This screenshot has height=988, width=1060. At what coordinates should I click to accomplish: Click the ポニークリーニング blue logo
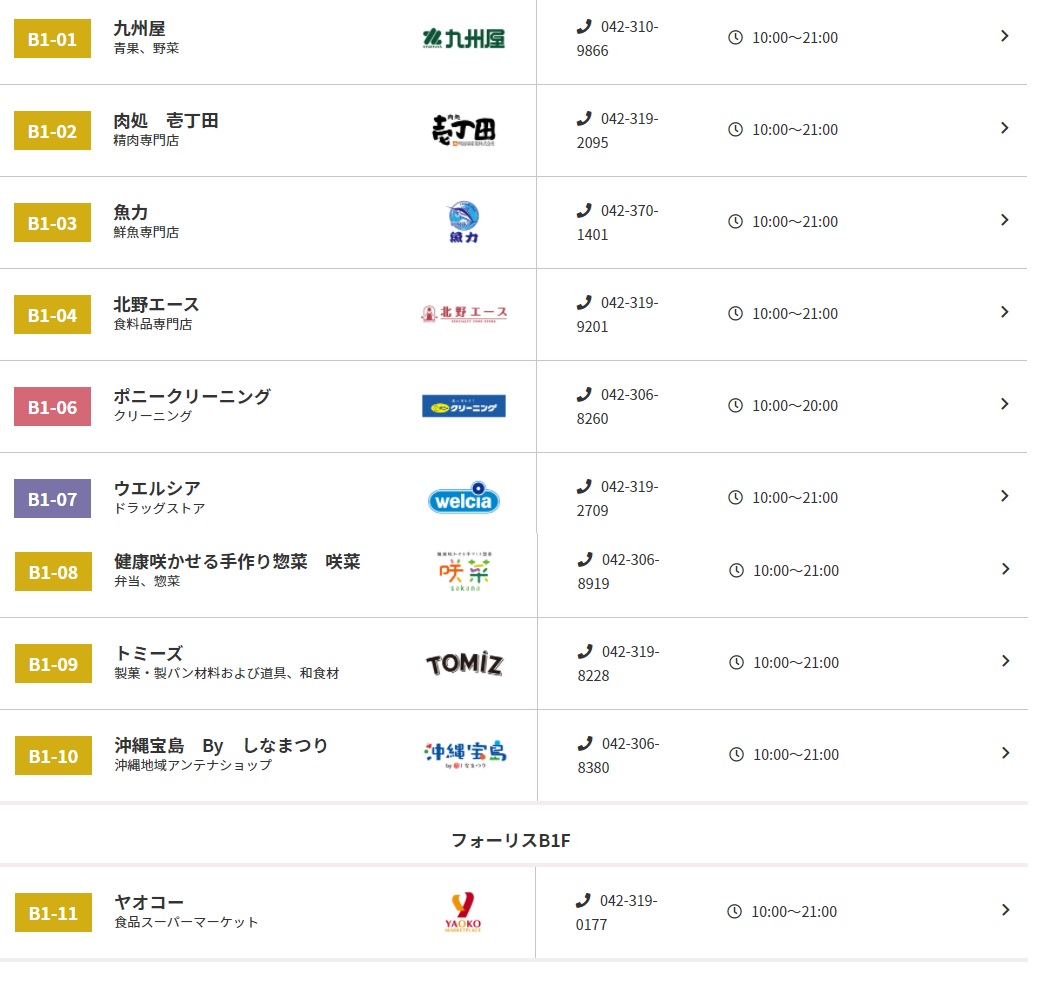[464, 406]
